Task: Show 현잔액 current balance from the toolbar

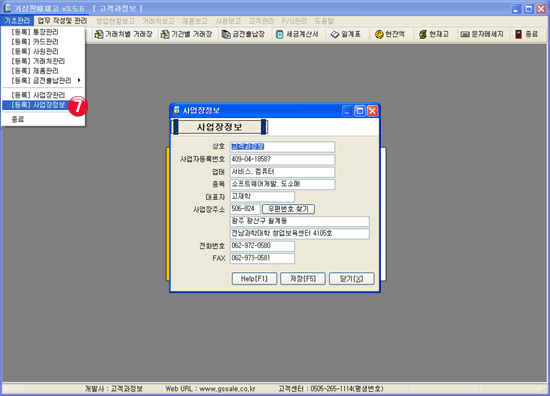Action: [390, 34]
